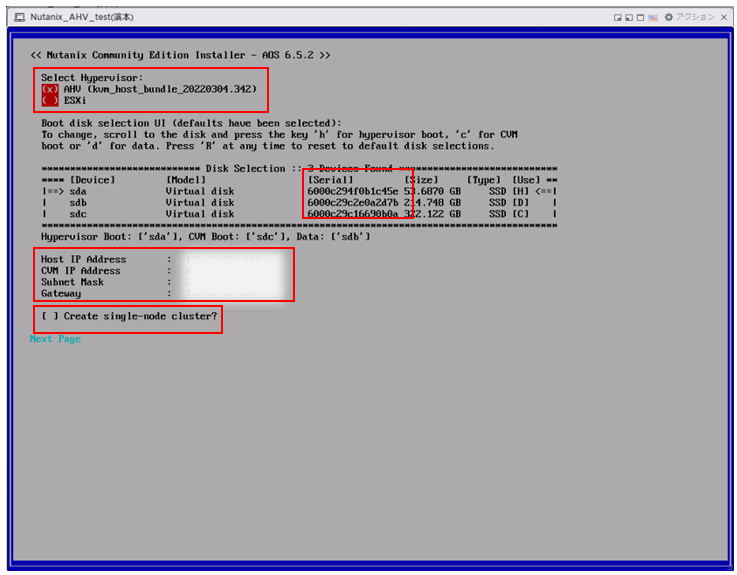Click the [Model] column header
Image resolution: width=737 pixels, height=575 pixels.
pos(186,180)
